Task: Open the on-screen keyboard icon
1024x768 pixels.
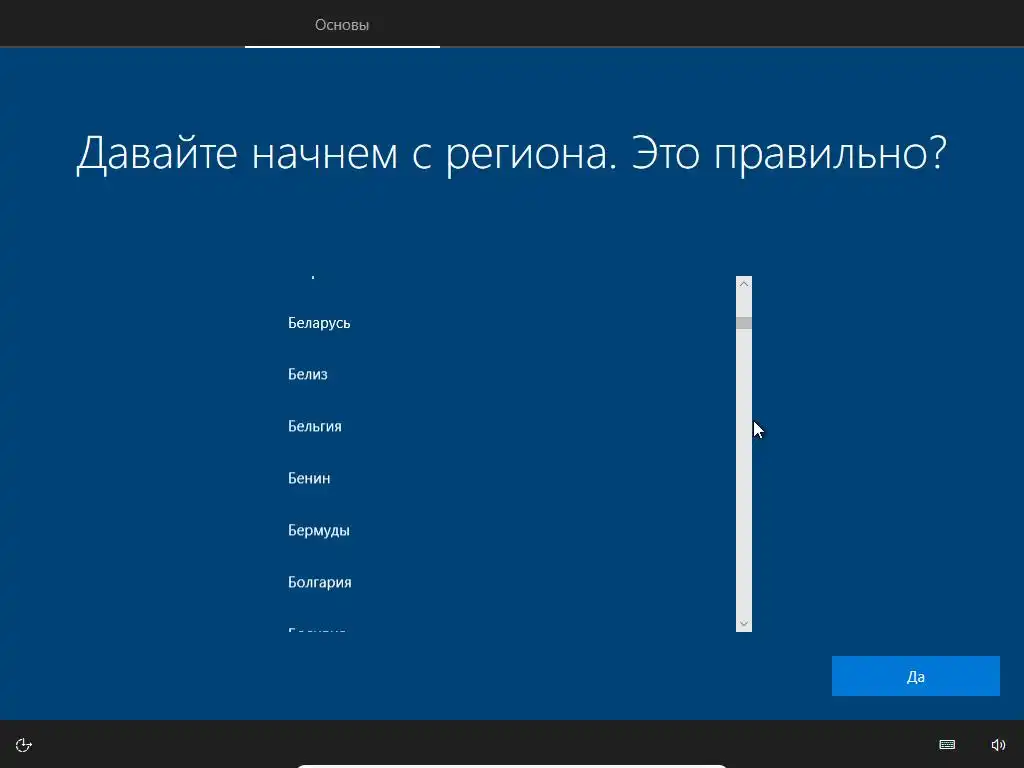Action: tap(947, 745)
